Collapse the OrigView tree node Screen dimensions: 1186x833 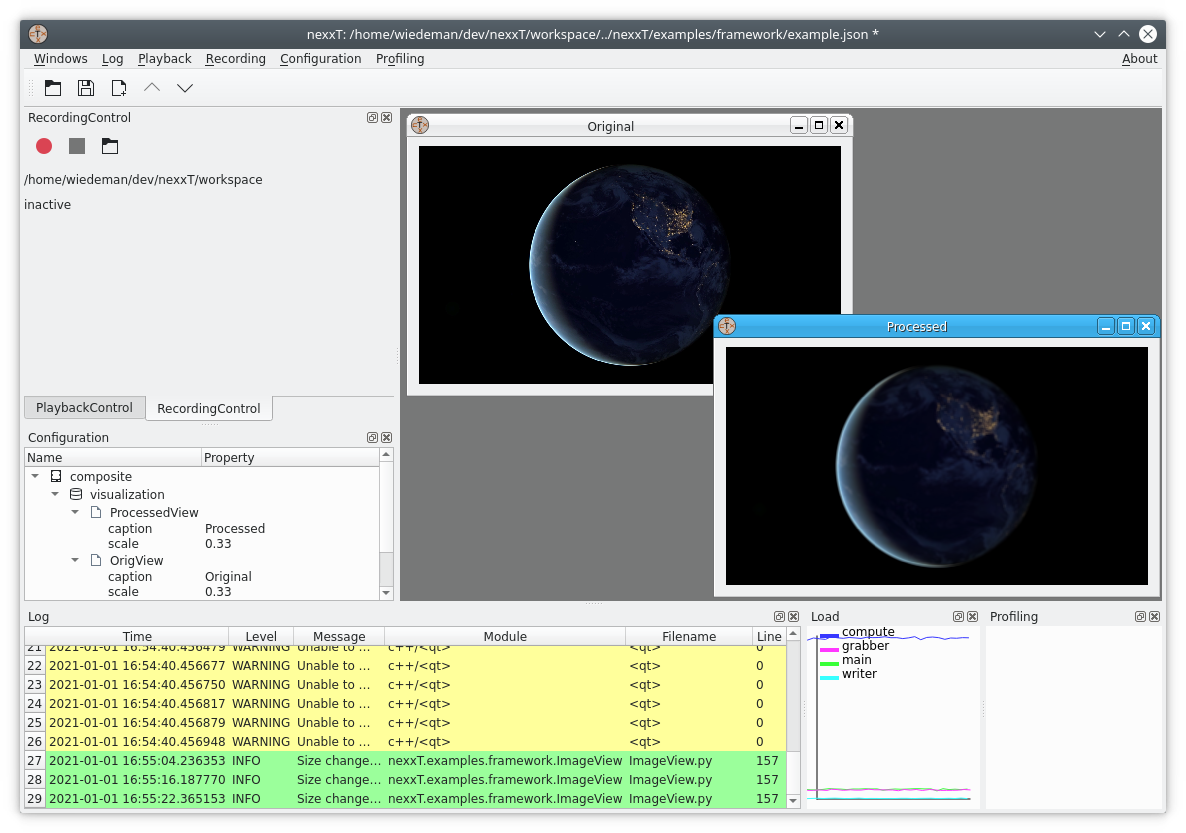click(x=75, y=560)
